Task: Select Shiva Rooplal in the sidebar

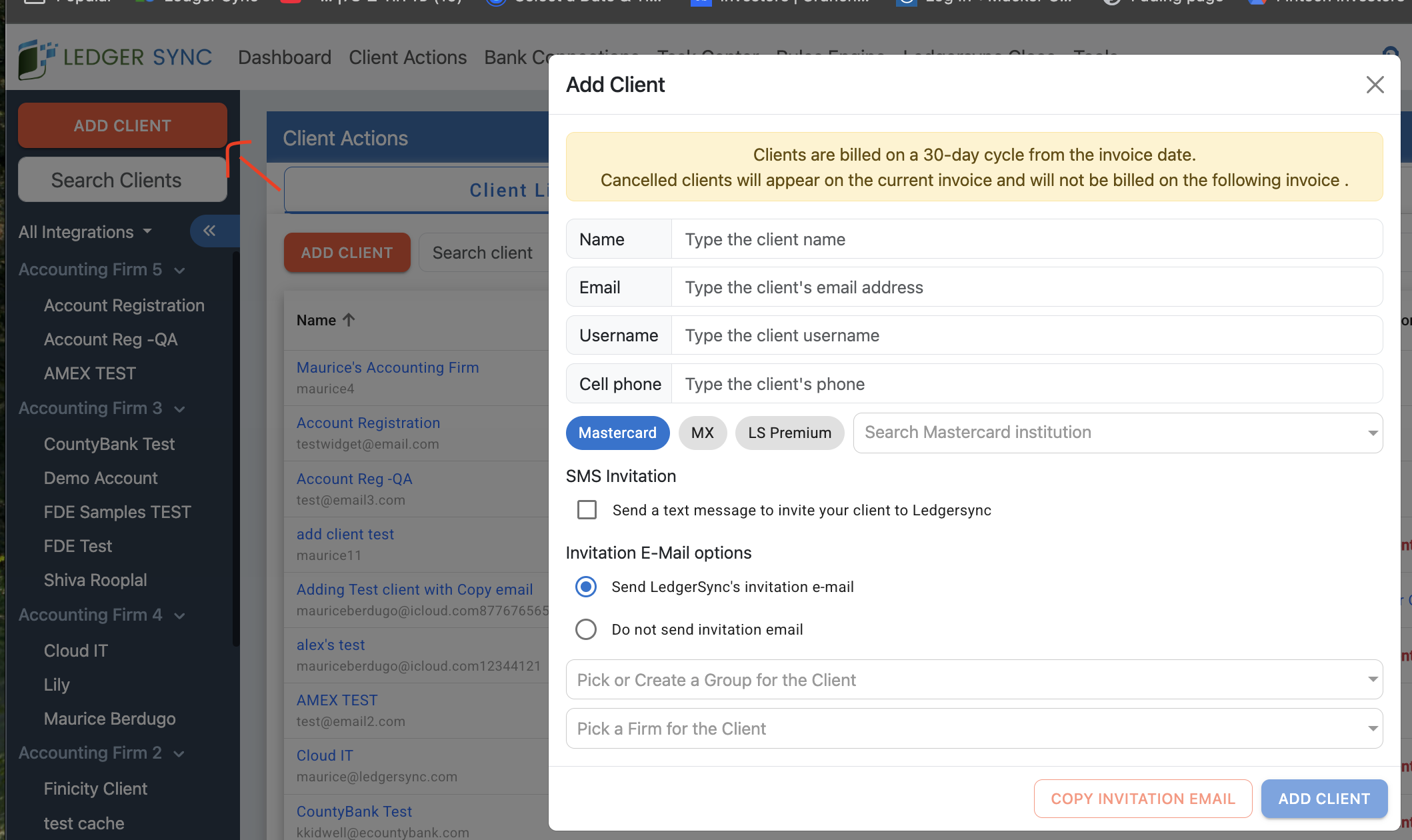Action: coord(95,580)
